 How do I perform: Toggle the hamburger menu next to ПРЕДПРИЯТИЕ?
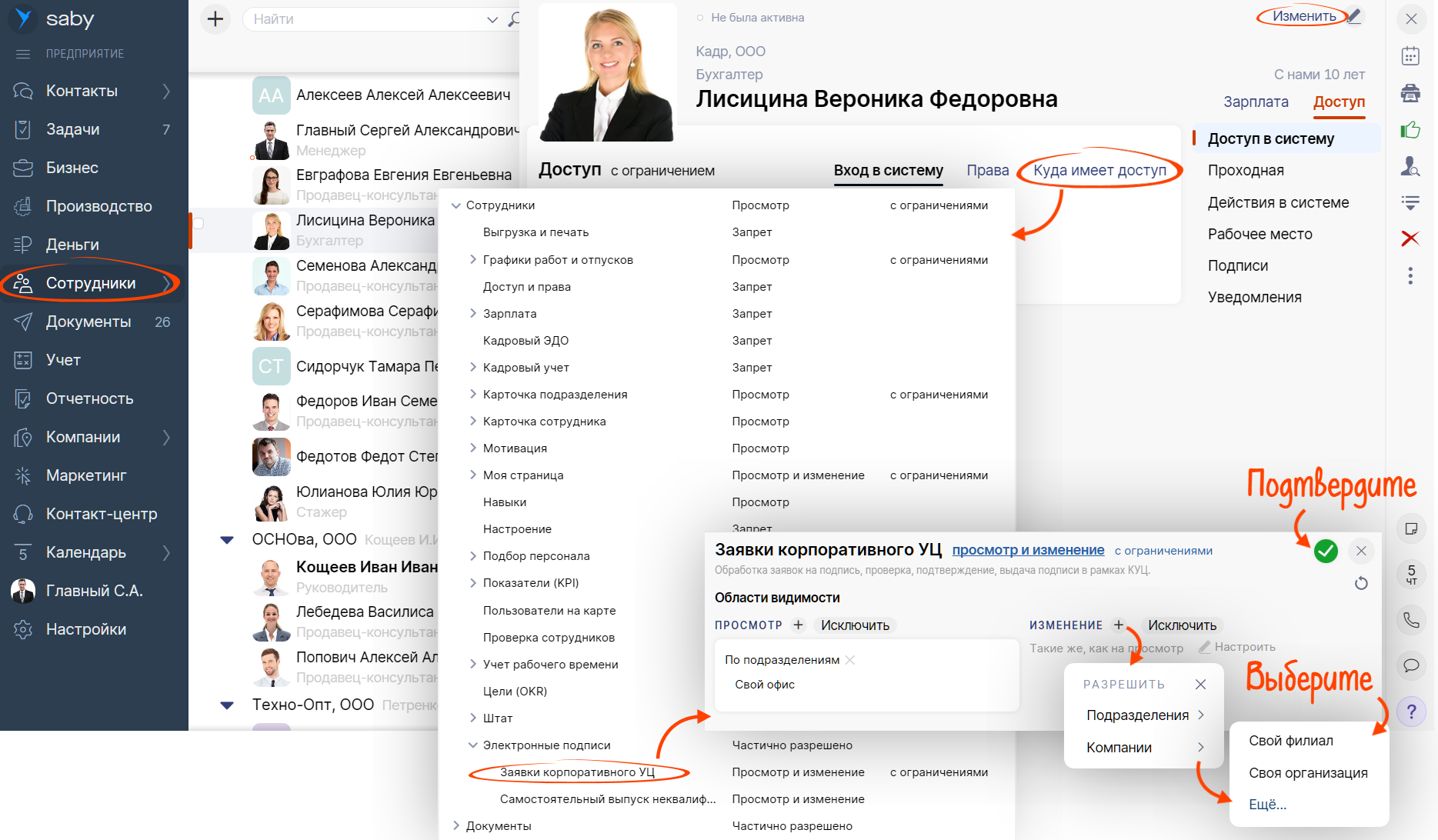pos(23,54)
